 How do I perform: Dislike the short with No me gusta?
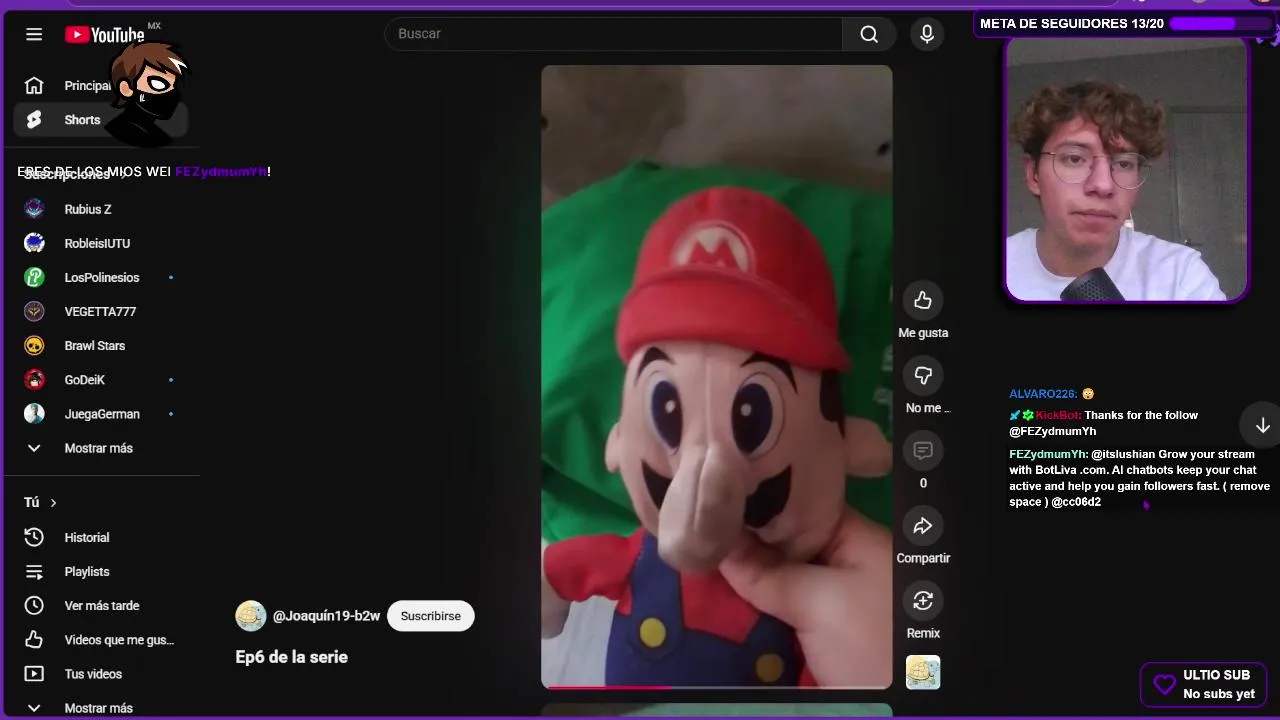click(923, 375)
